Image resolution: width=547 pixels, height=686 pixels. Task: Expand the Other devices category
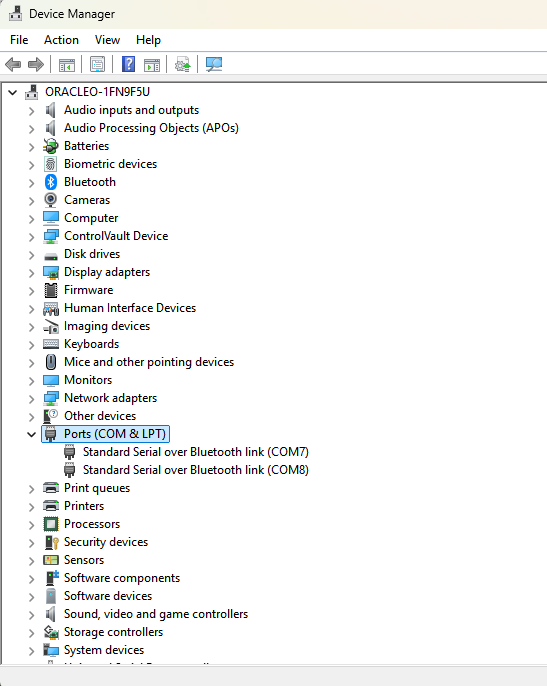pos(32,416)
